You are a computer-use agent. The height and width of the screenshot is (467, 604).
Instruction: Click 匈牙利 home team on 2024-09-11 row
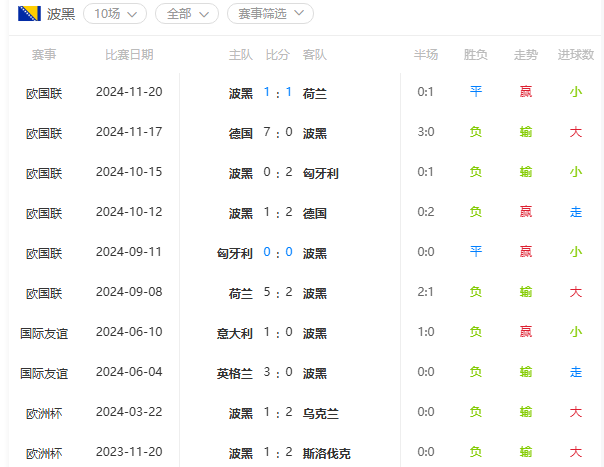tap(235, 253)
